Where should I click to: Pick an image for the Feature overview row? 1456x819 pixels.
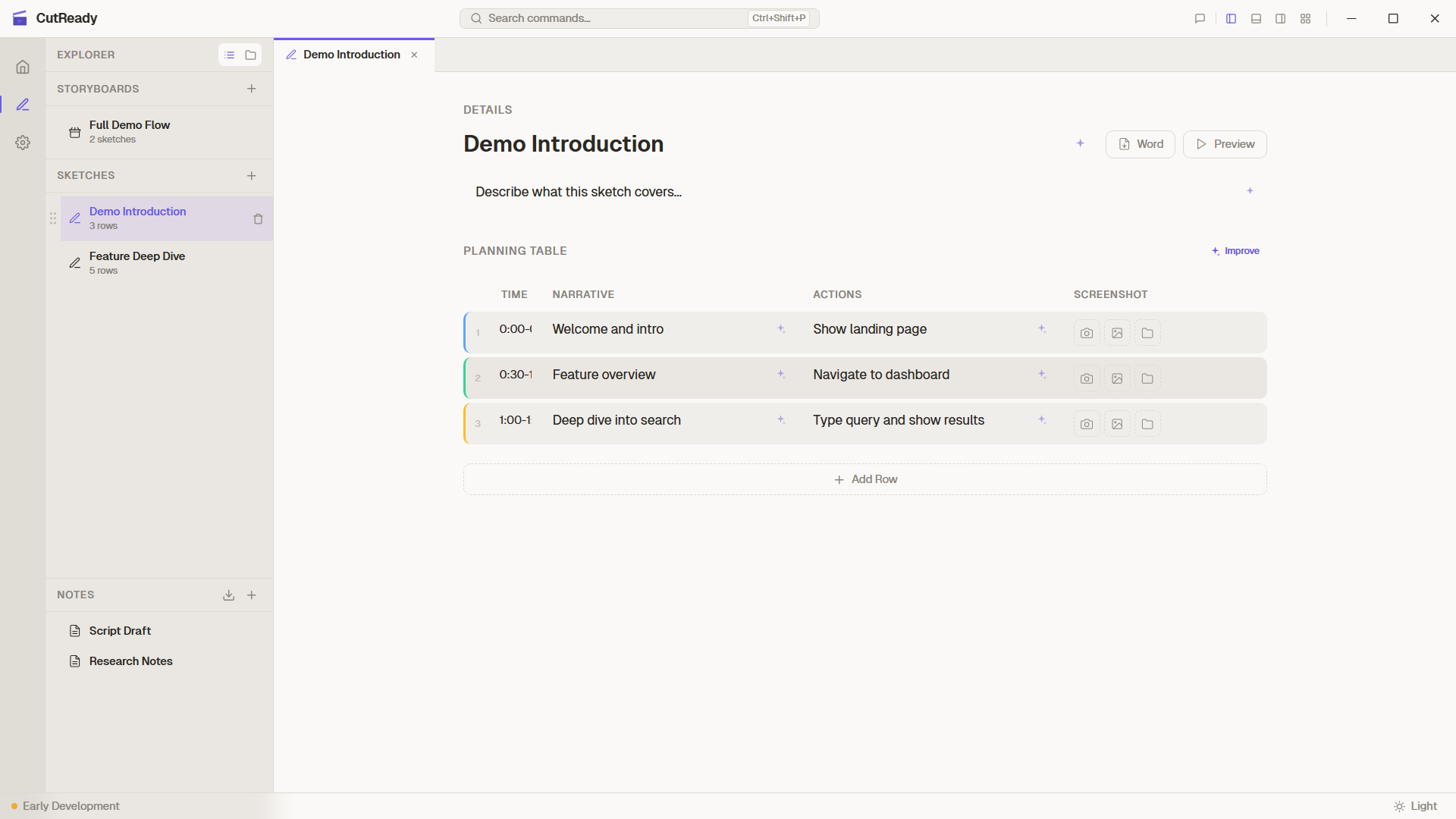pyautogui.click(x=1116, y=378)
